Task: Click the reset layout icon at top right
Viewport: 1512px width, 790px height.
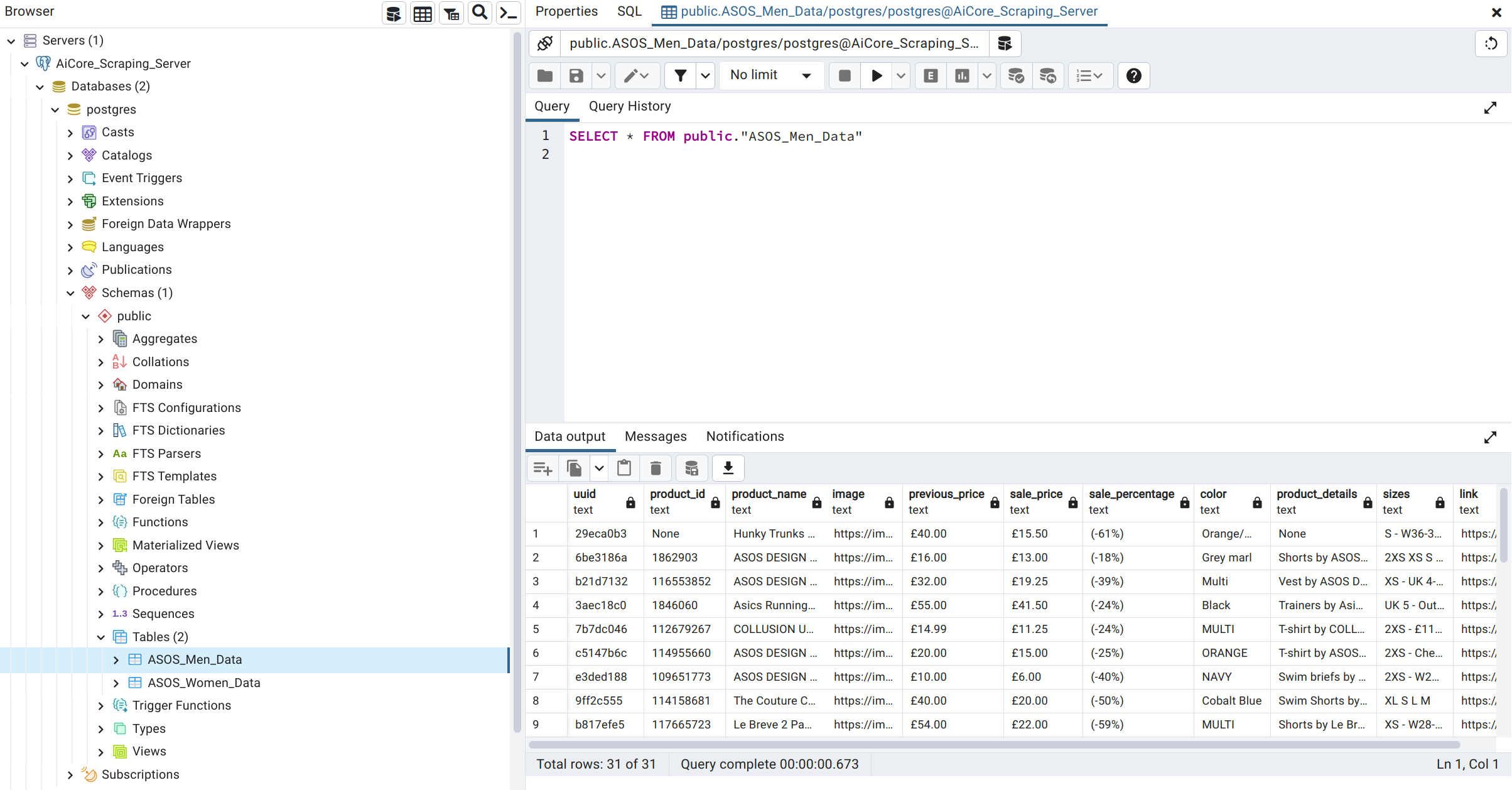Action: [1491, 43]
